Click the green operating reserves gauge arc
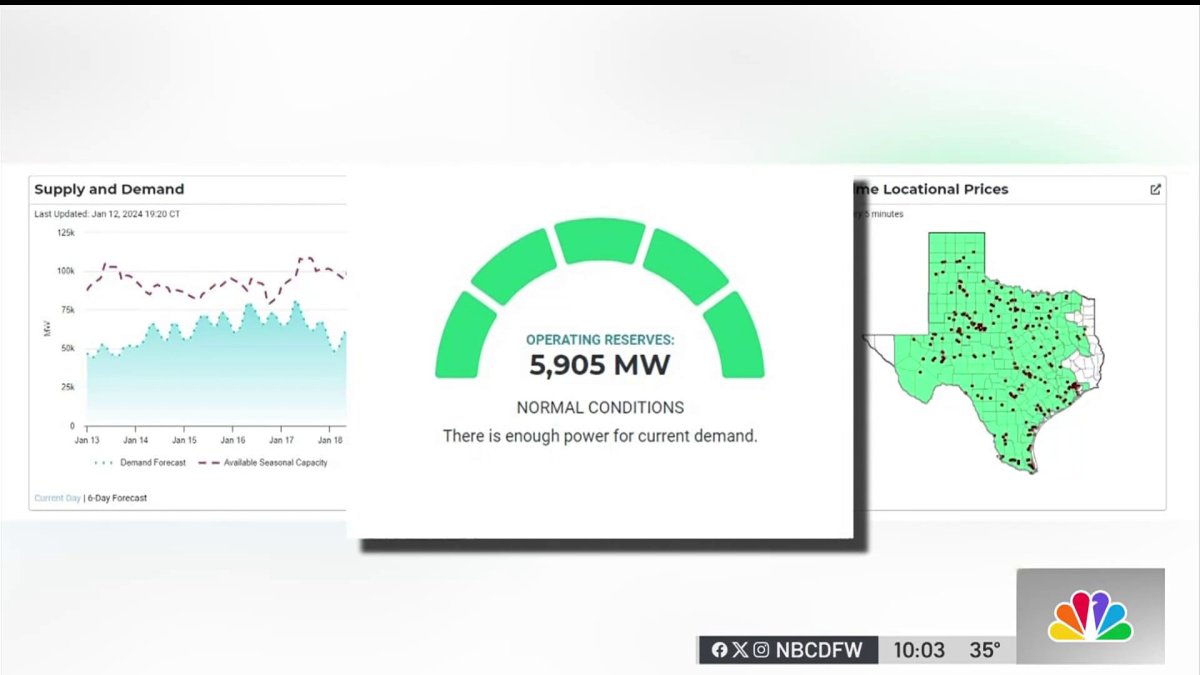 (x=598, y=240)
